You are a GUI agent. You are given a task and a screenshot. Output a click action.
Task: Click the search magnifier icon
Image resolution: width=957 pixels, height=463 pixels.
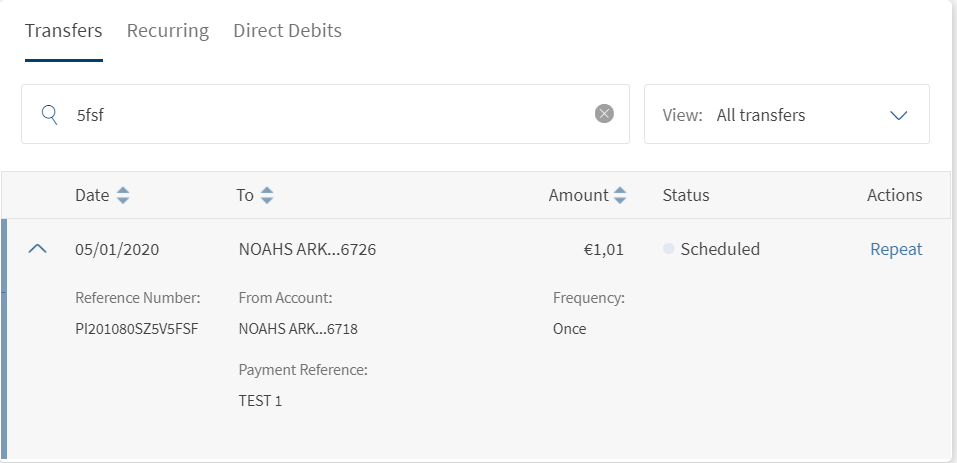(x=49, y=114)
